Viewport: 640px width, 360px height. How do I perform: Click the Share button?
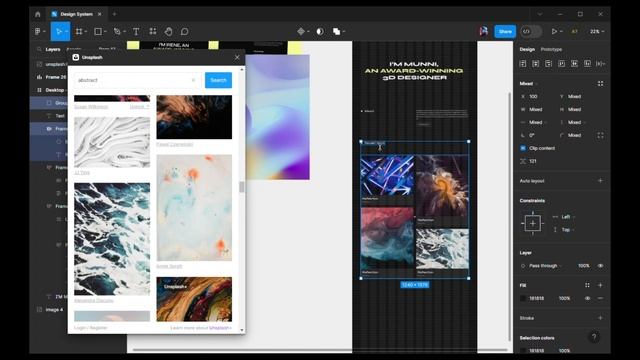tap(505, 31)
